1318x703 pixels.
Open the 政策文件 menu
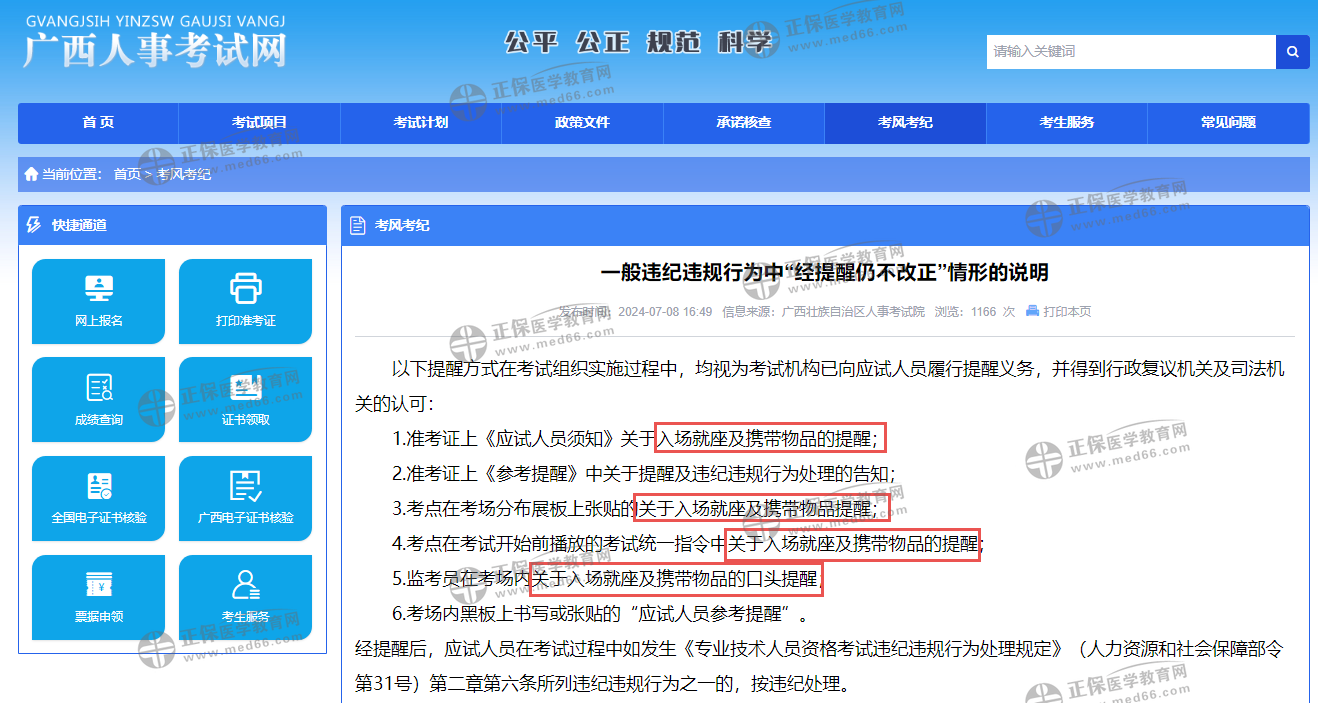pyautogui.click(x=582, y=122)
